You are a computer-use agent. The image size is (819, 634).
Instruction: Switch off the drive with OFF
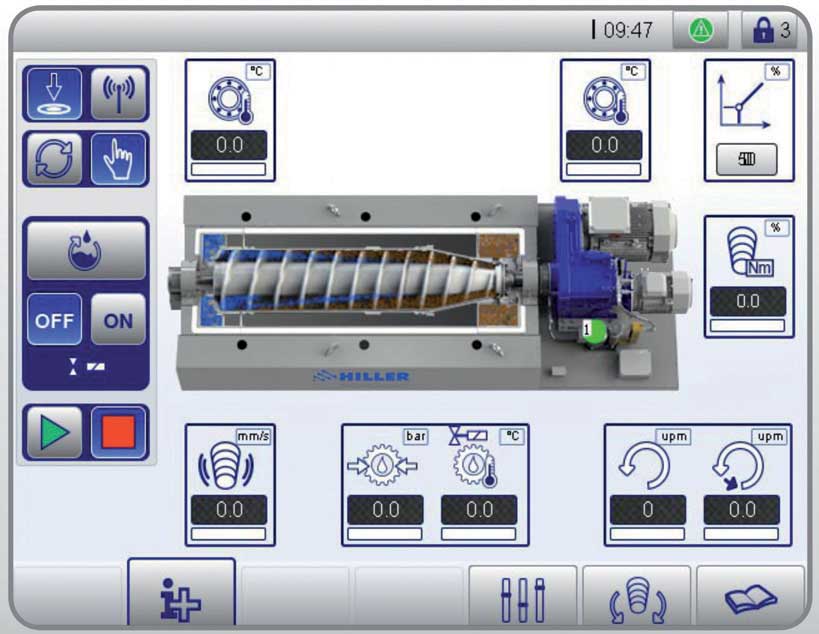click(x=57, y=321)
